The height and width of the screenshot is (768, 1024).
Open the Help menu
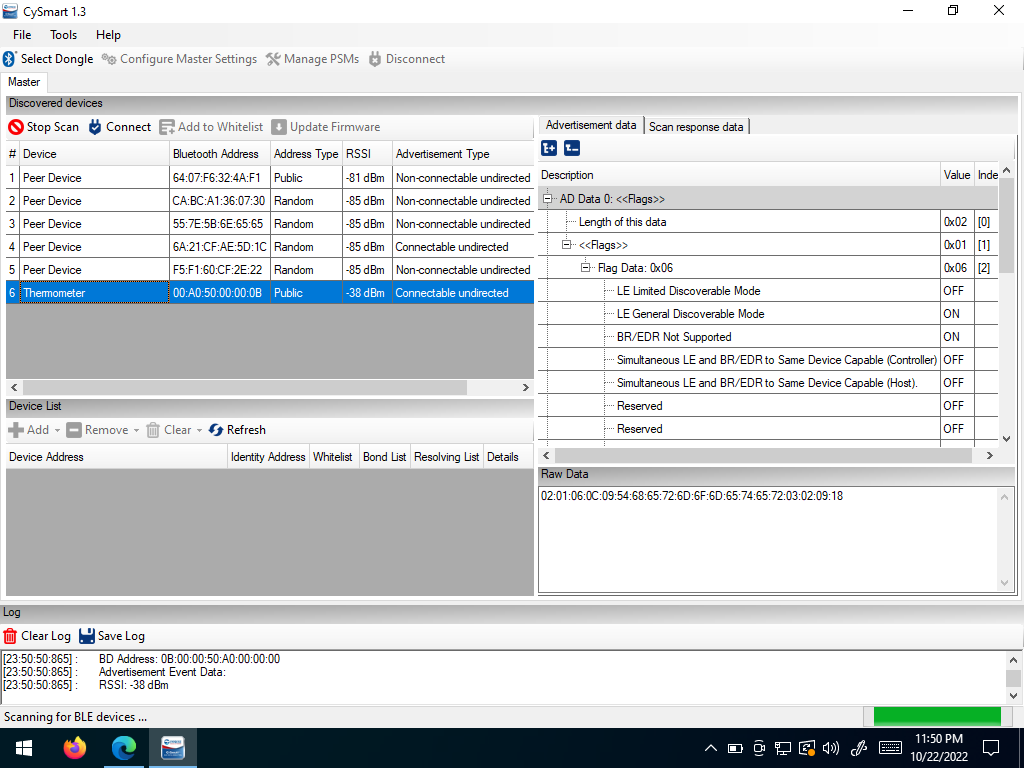point(108,35)
